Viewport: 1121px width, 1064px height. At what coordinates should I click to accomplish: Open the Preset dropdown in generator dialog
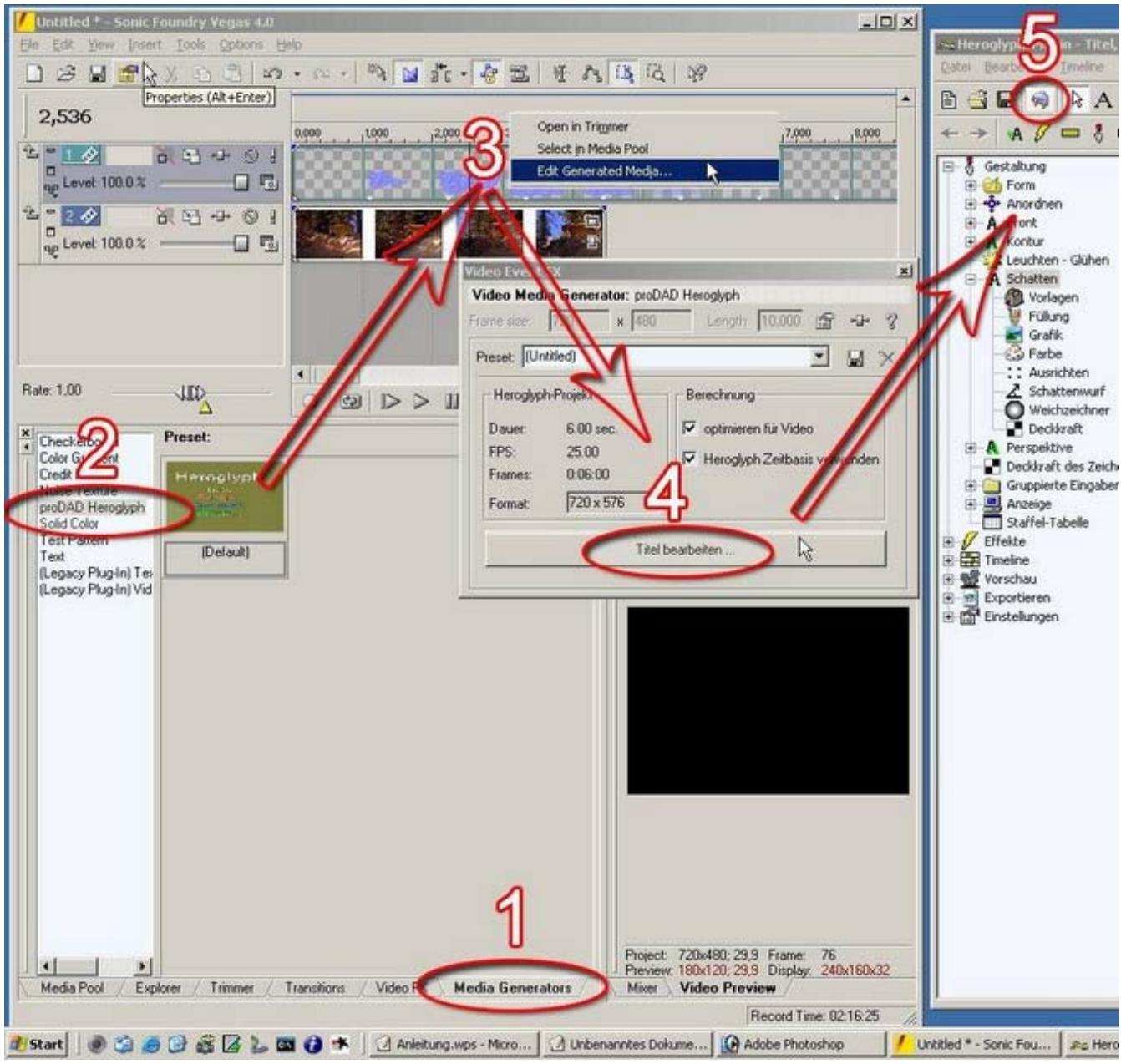pos(819,357)
